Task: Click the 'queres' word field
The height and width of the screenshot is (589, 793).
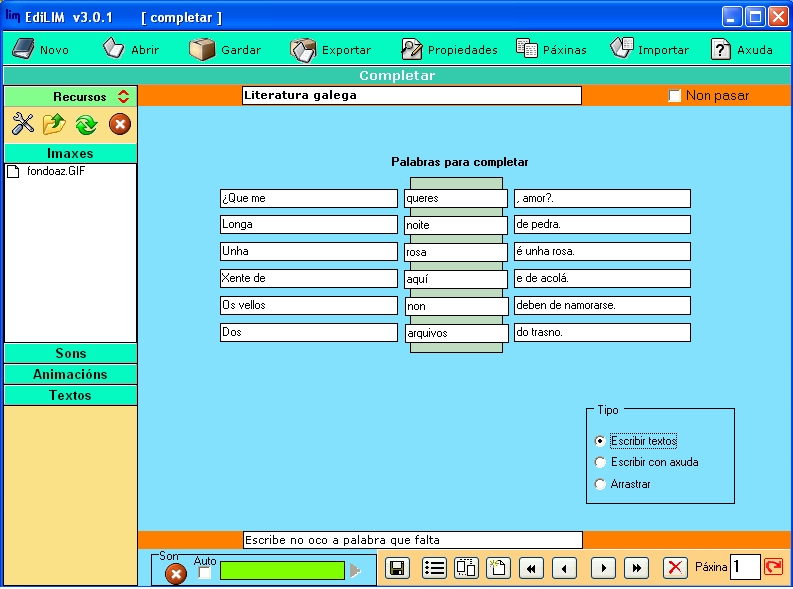Action: click(x=456, y=198)
